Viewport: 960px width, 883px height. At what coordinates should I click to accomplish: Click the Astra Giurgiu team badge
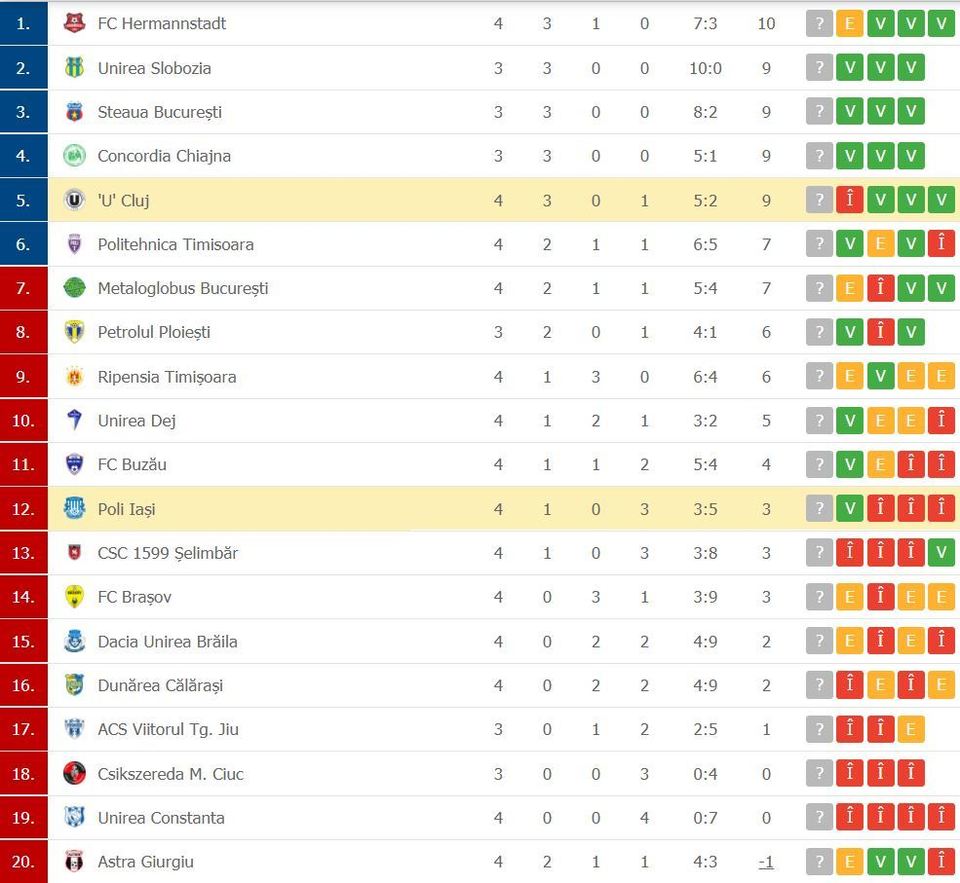click(x=75, y=862)
